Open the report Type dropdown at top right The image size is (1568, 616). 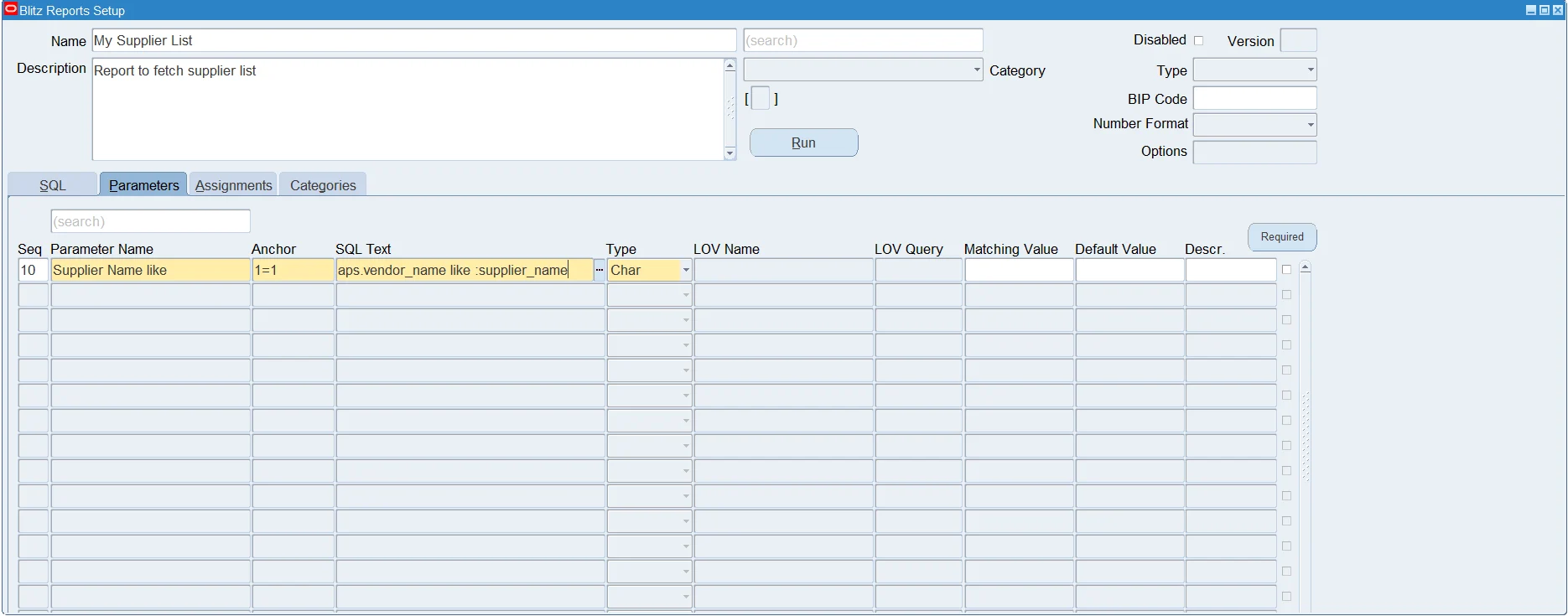(1311, 70)
